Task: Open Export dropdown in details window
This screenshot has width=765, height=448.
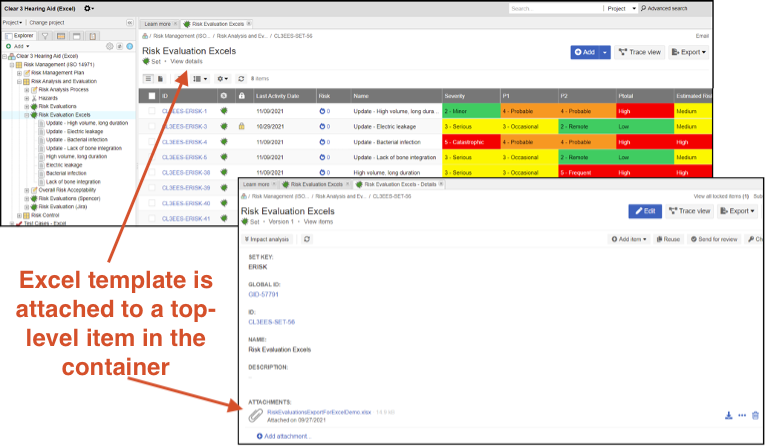Action: 737,211
